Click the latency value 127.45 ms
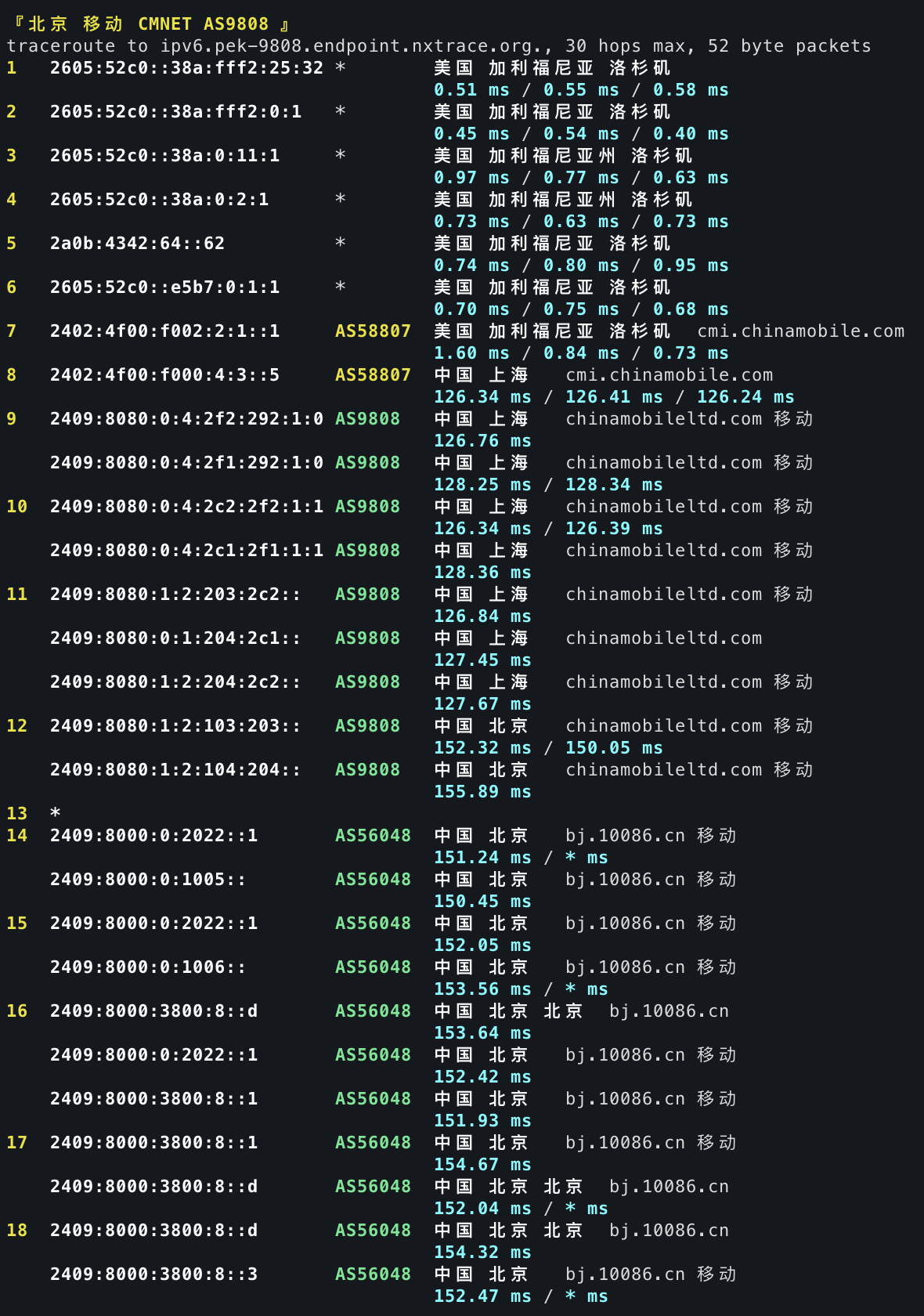Viewport: 924px width, 1316px height. 482,660
